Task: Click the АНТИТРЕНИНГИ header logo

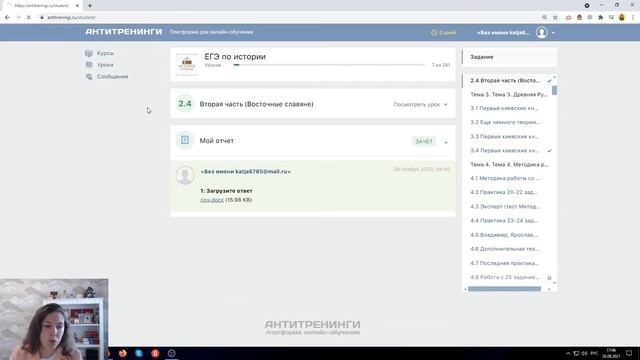Action: coord(124,32)
